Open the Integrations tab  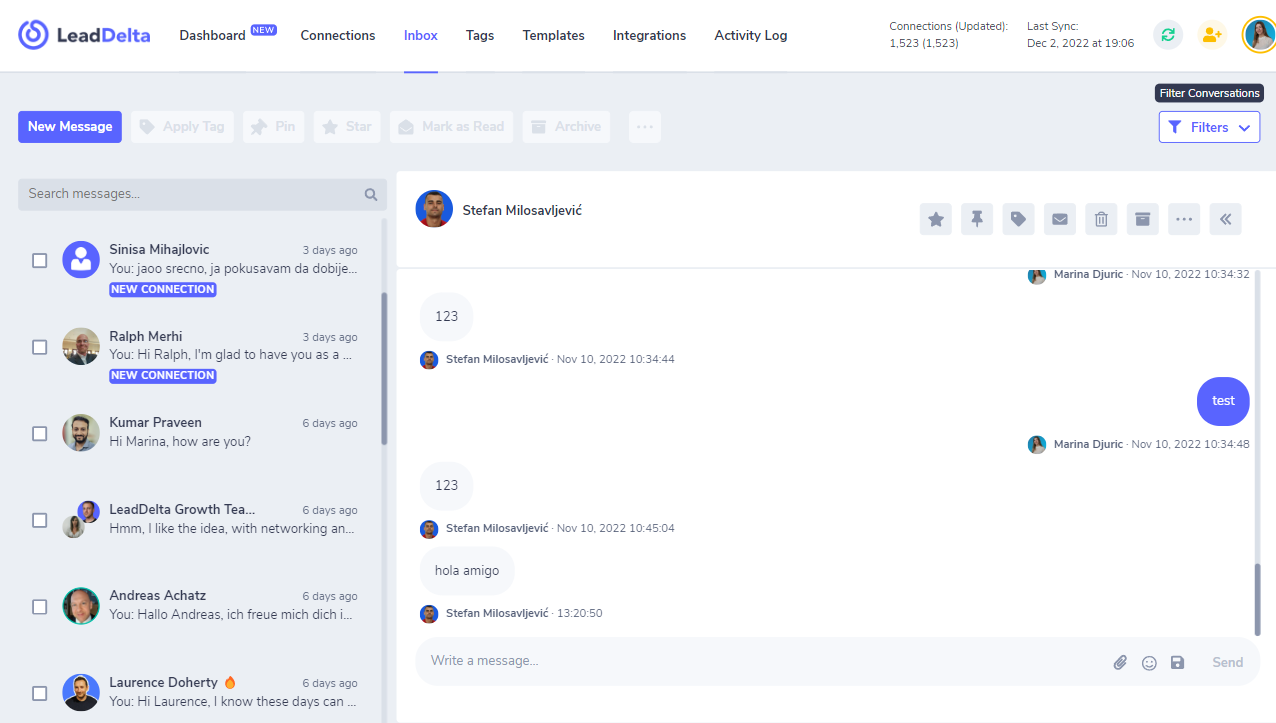(650, 35)
